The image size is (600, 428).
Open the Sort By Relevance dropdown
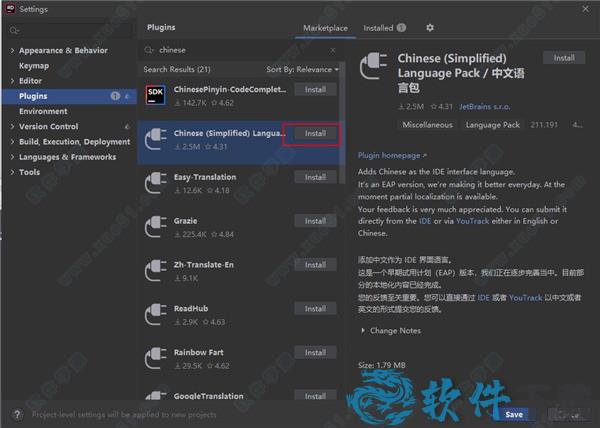point(302,70)
